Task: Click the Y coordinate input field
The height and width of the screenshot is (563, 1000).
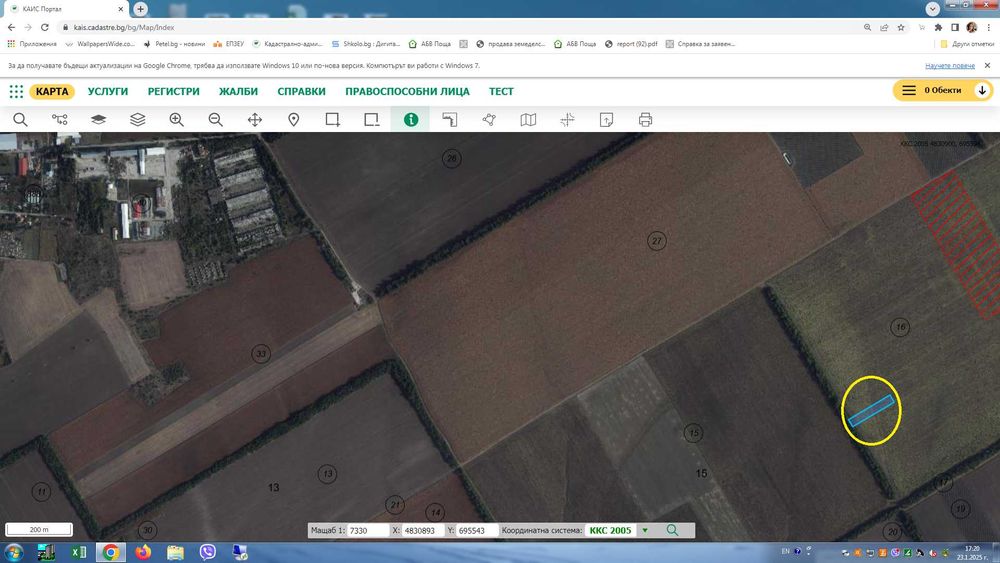Action: pos(475,530)
